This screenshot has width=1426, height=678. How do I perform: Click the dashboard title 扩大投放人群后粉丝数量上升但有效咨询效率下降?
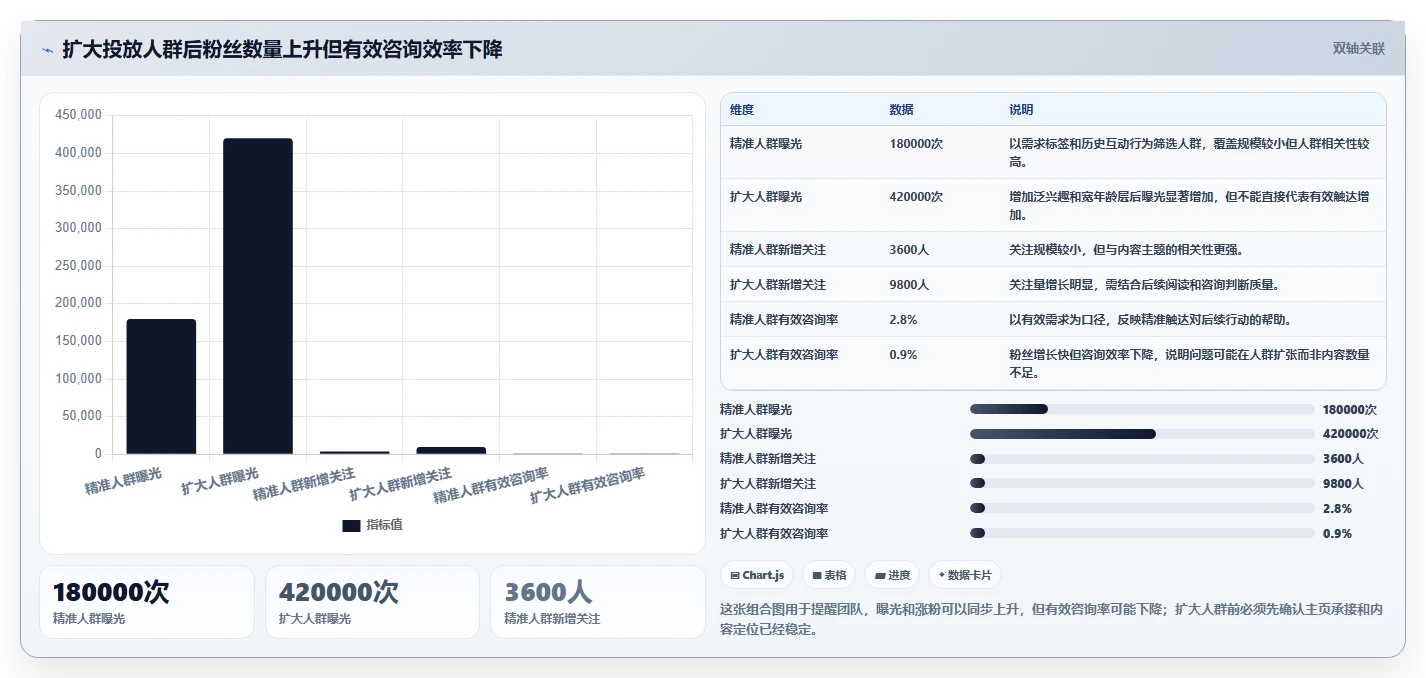[x=282, y=49]
